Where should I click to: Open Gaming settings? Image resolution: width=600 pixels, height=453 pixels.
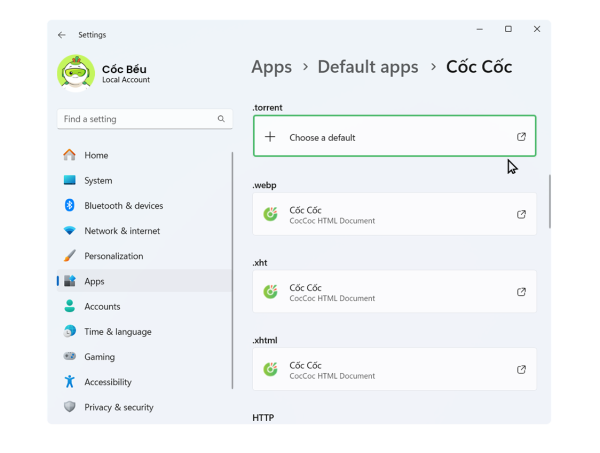click(145, 357)
